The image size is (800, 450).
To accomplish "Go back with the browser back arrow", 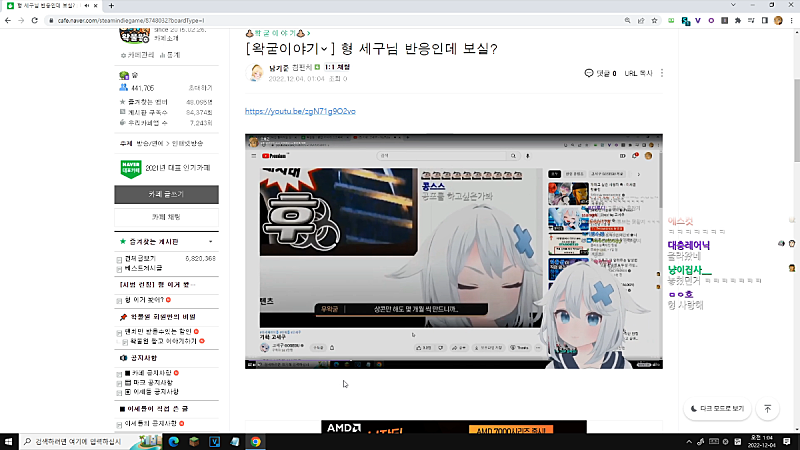I will (8, 20).
